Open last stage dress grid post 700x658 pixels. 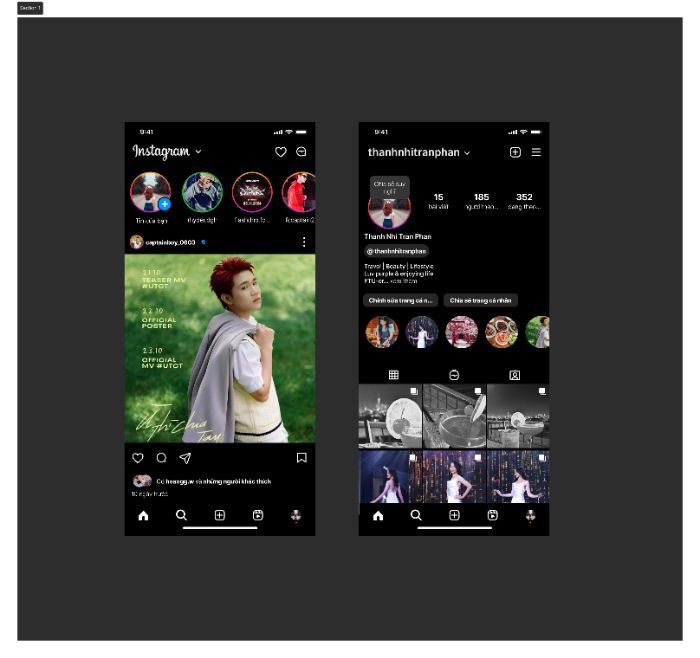518,476
